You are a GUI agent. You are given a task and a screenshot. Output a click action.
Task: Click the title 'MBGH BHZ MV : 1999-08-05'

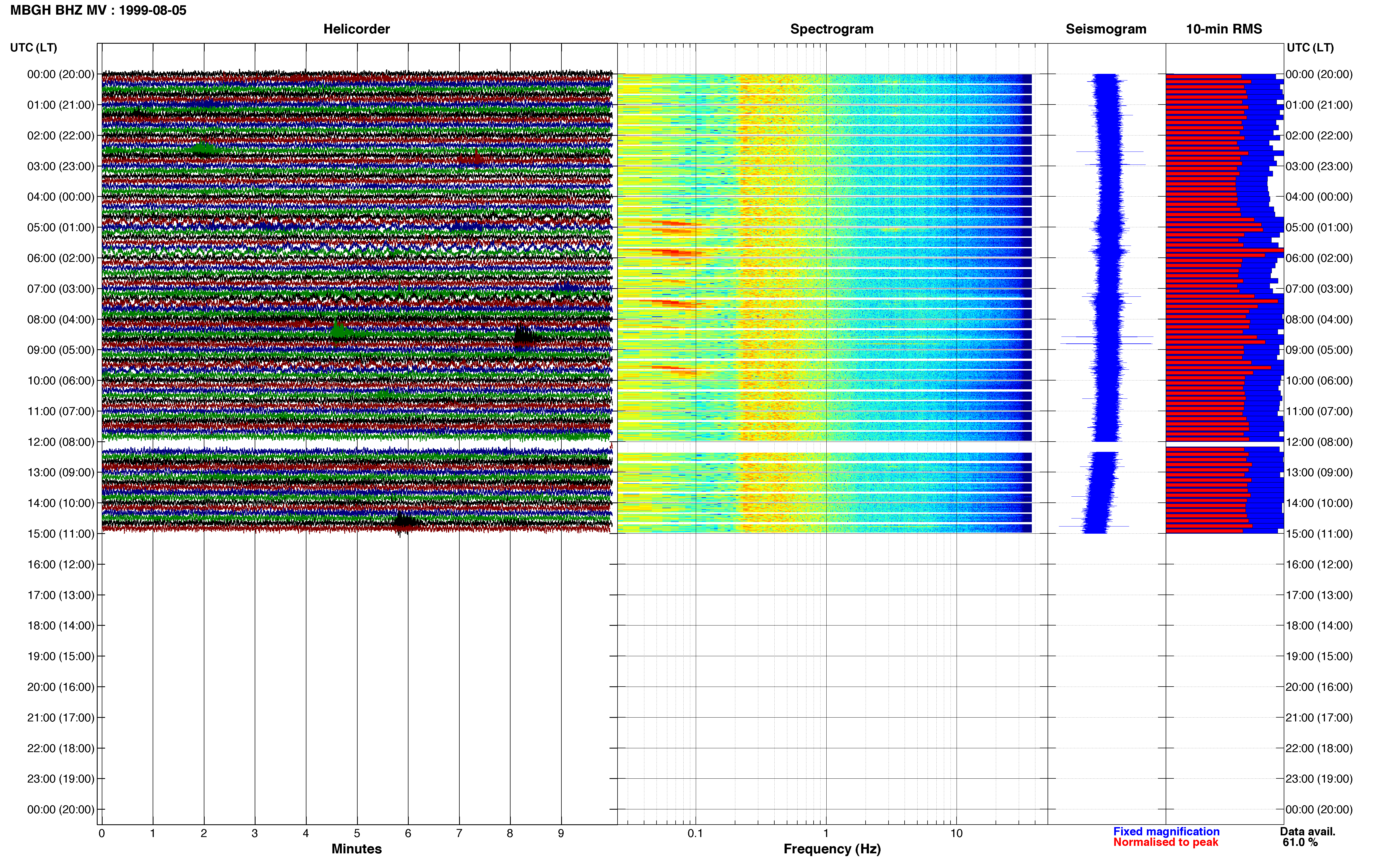[98, 10]
